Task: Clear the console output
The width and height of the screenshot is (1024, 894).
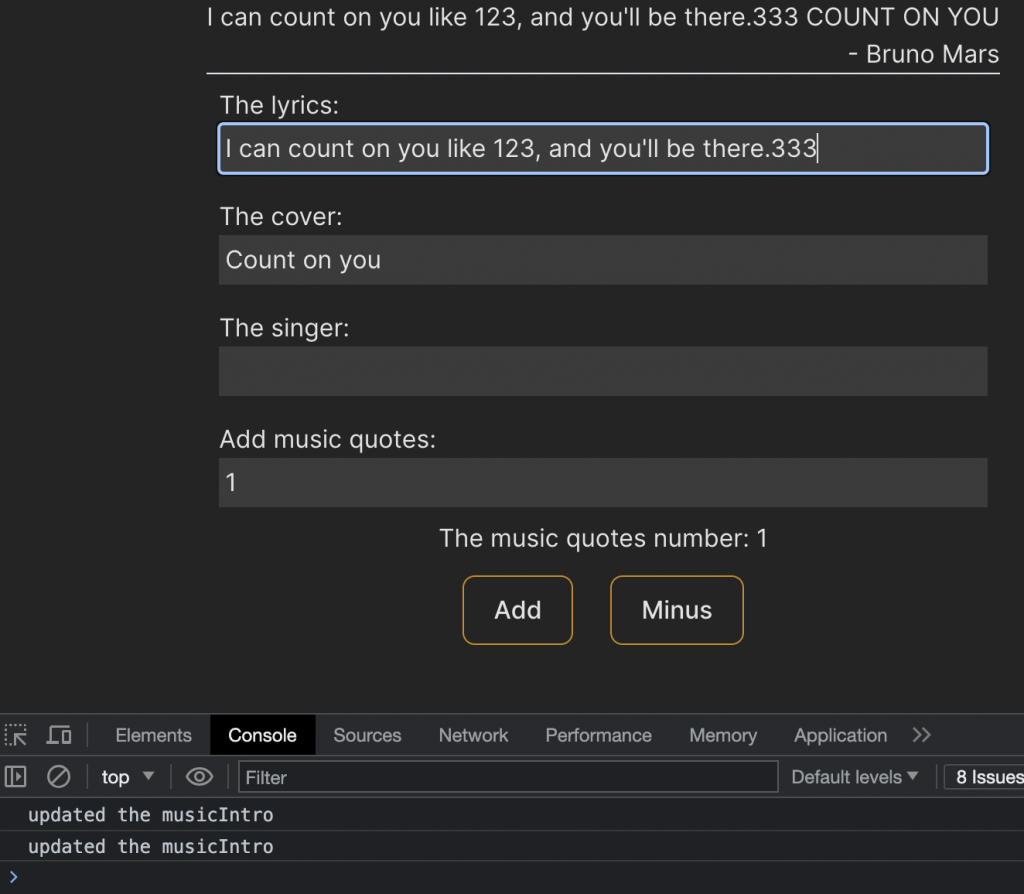Action: [x=59, y=777]
